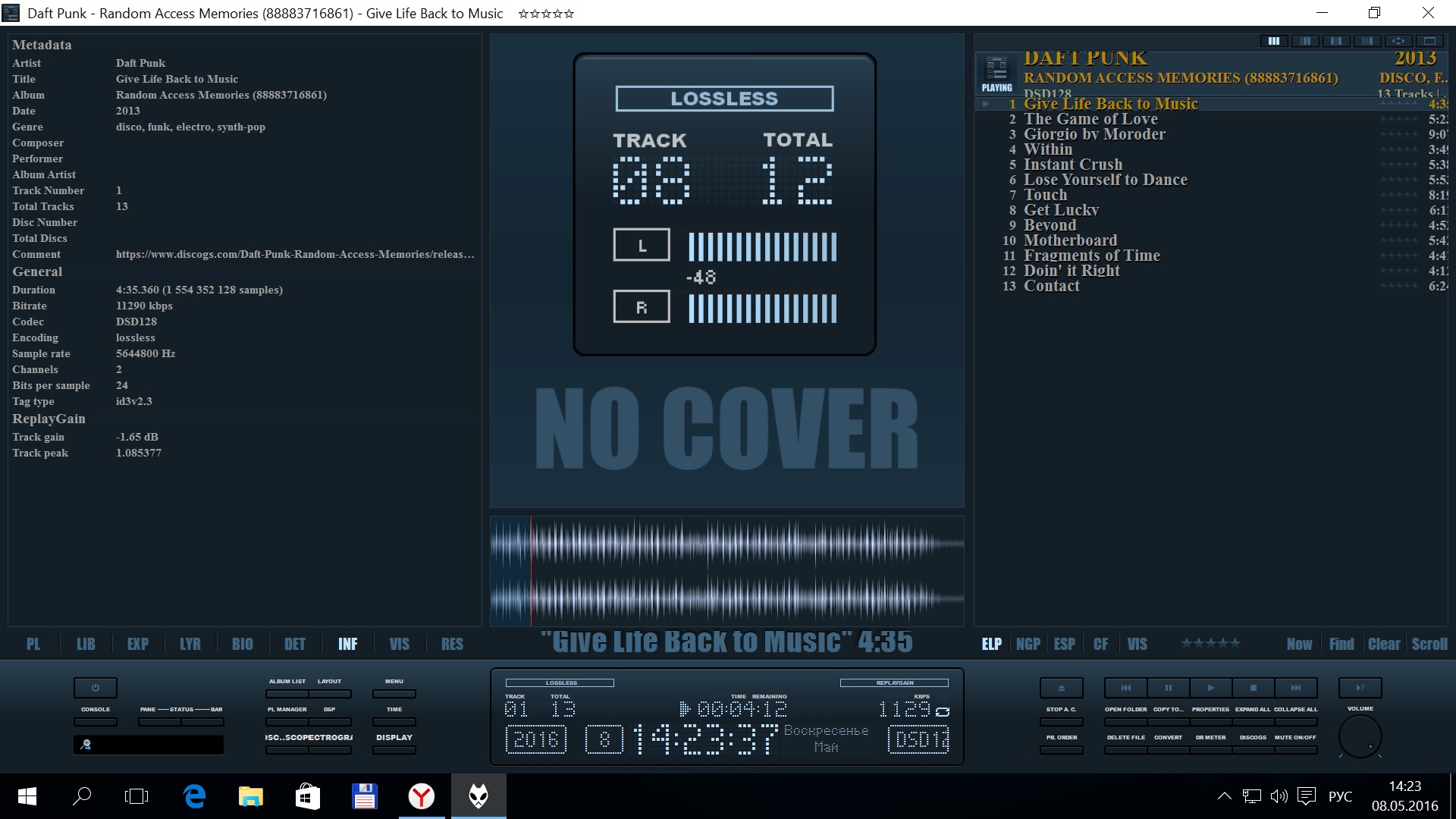This screenshot has height=819, width=1456.
Task: Click the Clear button under playlist
Action: [1384, 644]
